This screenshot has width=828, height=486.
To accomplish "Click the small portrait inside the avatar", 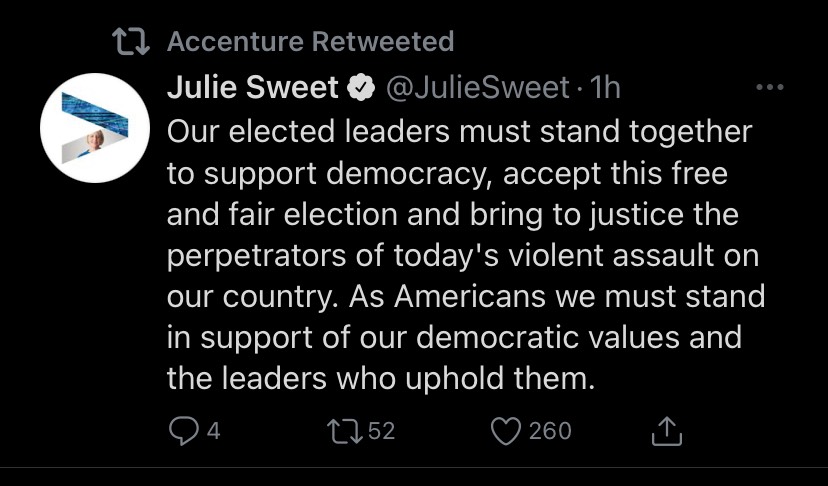I will tap(95, 142).
